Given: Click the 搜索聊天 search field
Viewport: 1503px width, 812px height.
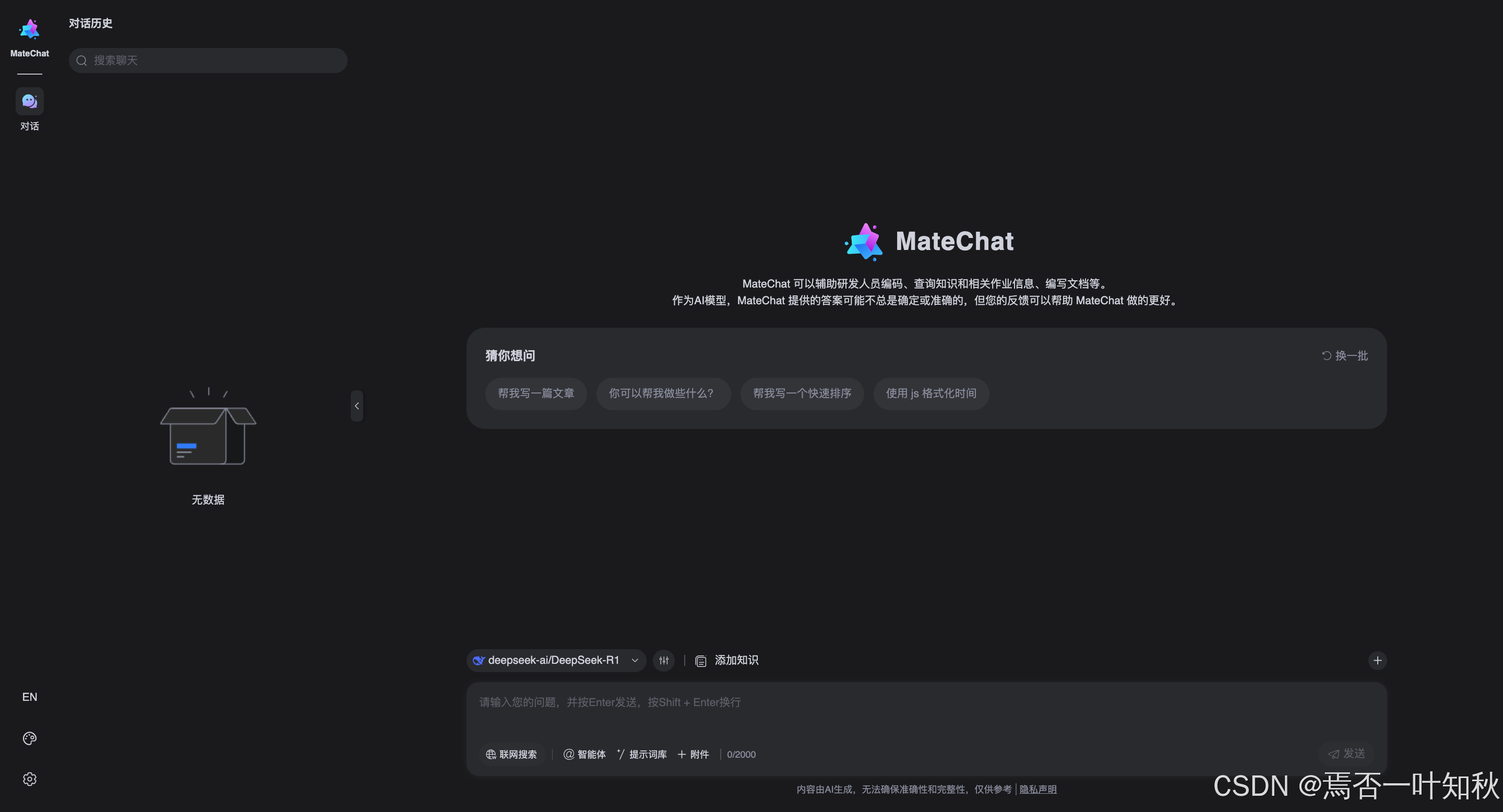Looking at the screenshot, I should (208, 61).
